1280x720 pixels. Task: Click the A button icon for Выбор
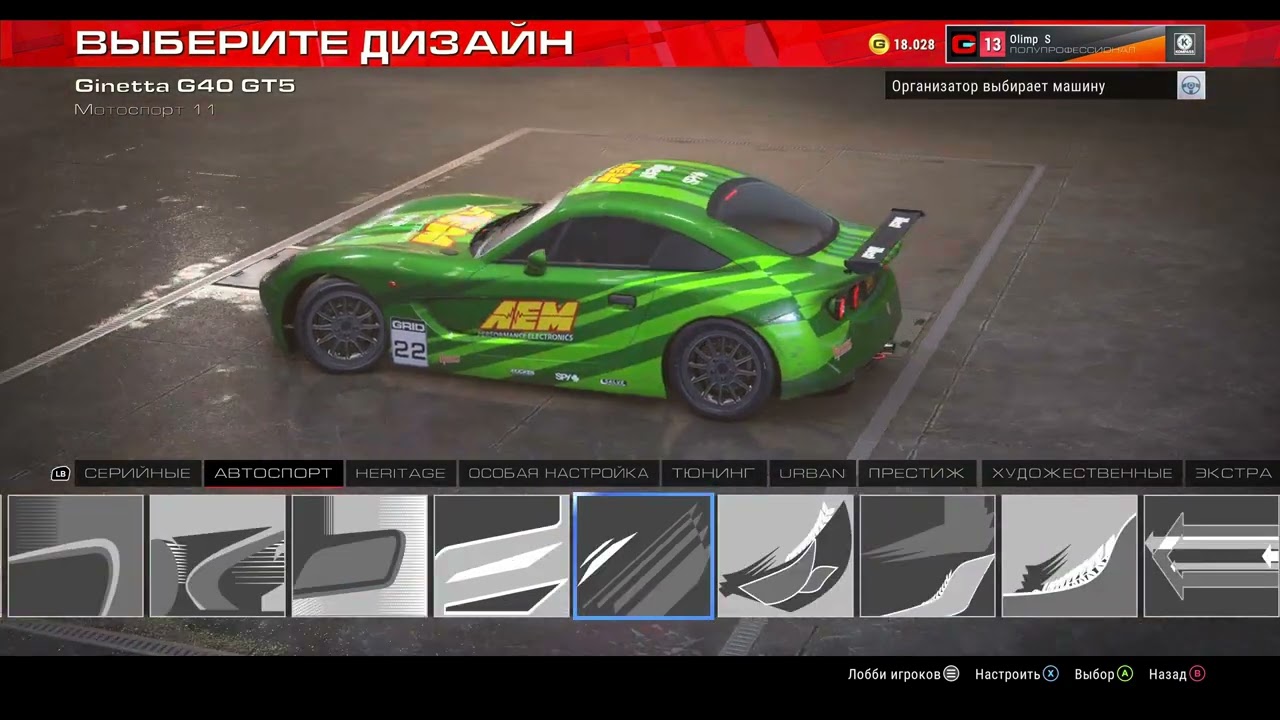pos(1125,674)
